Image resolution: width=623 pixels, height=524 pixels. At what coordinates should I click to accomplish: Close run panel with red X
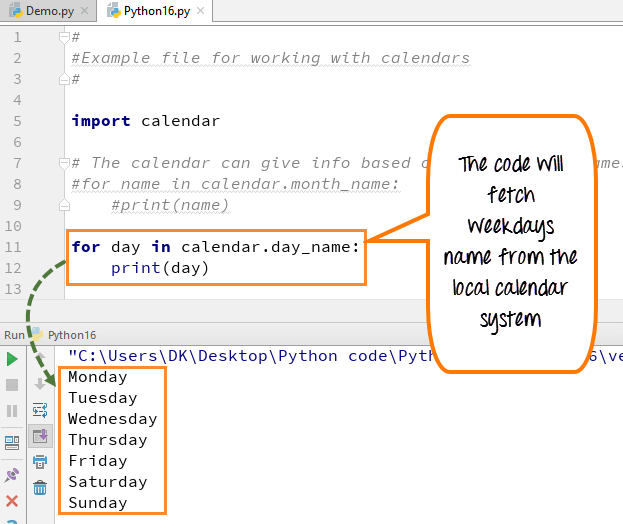coord(12,501)
